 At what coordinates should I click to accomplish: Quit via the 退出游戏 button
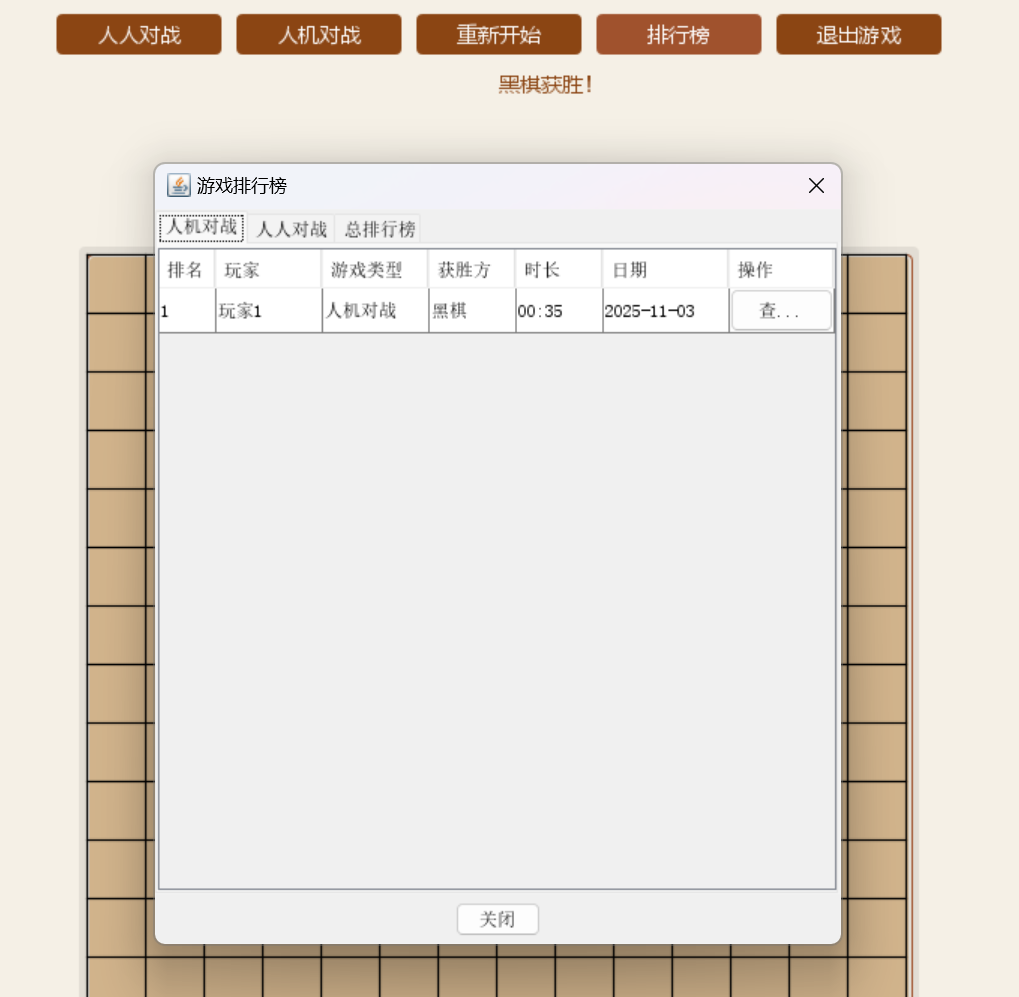(x=858, y=34)
